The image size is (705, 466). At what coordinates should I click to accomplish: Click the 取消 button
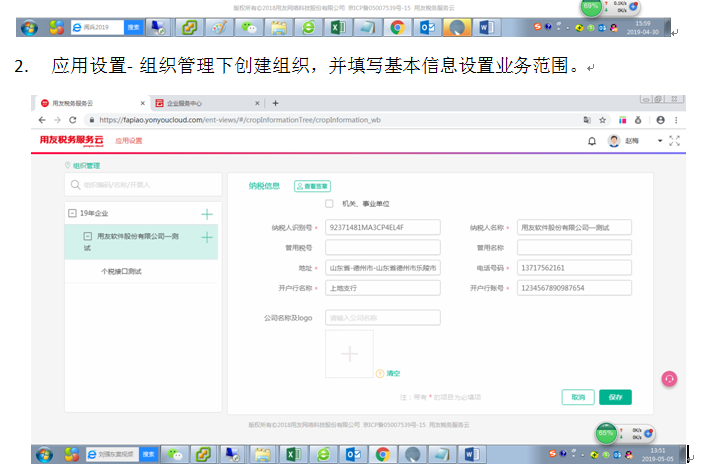click(578, 397)
